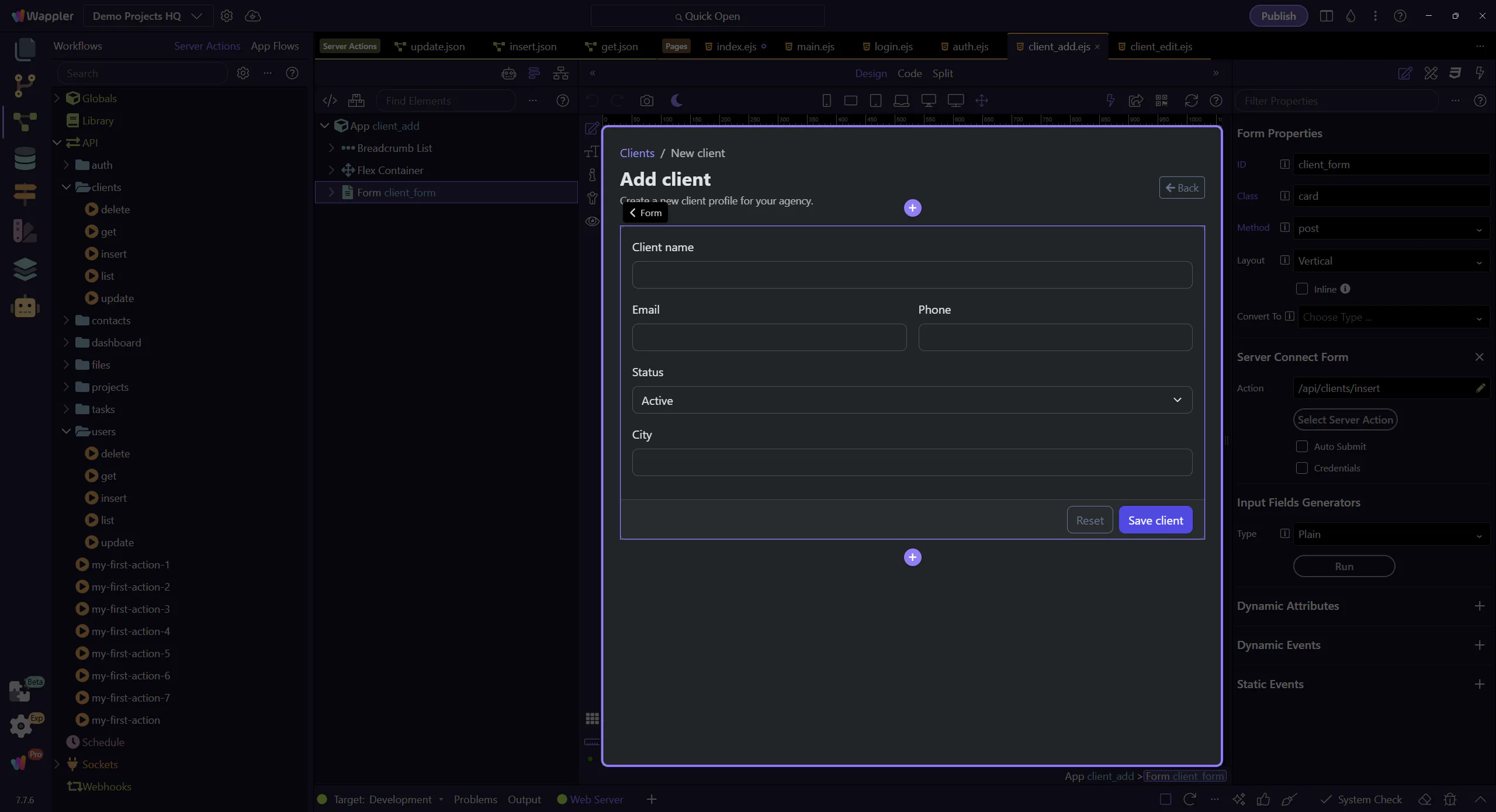Click the Client name input field
This screenshot has width=1496, height=812.
click(912, 275)
